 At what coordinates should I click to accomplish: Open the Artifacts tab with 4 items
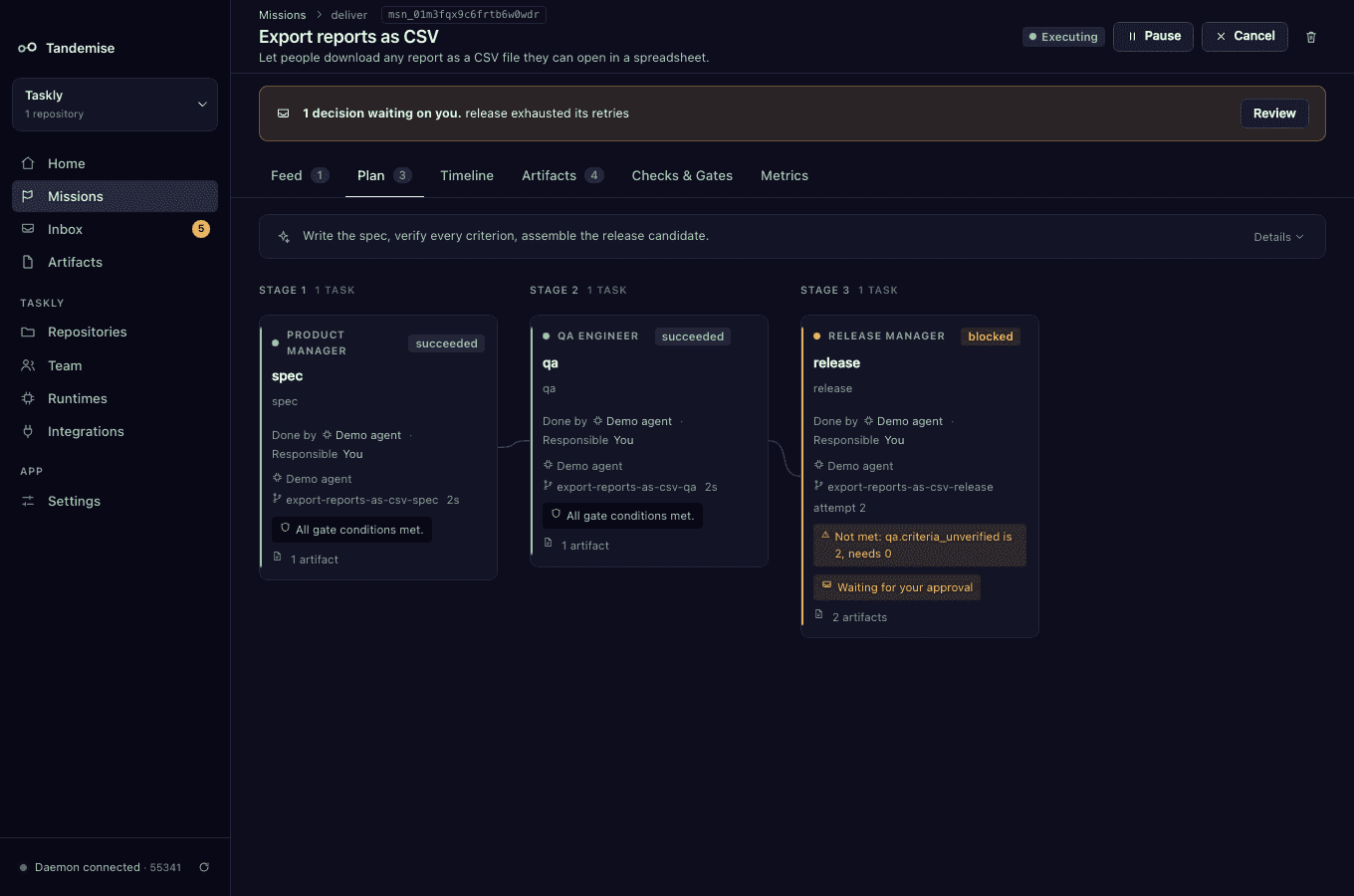point(563,175)
